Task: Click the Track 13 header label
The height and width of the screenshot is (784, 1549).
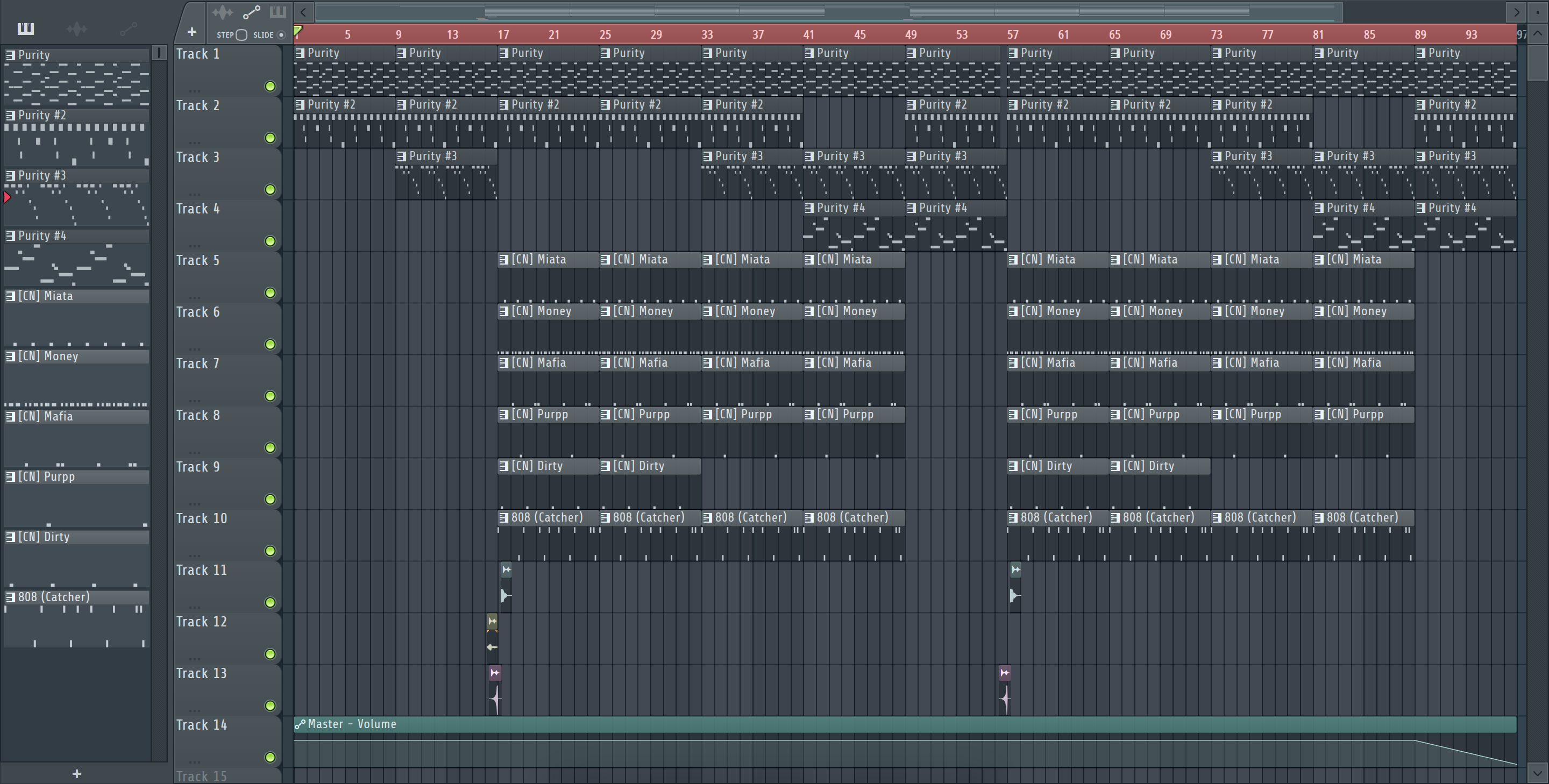Action: 202,673
